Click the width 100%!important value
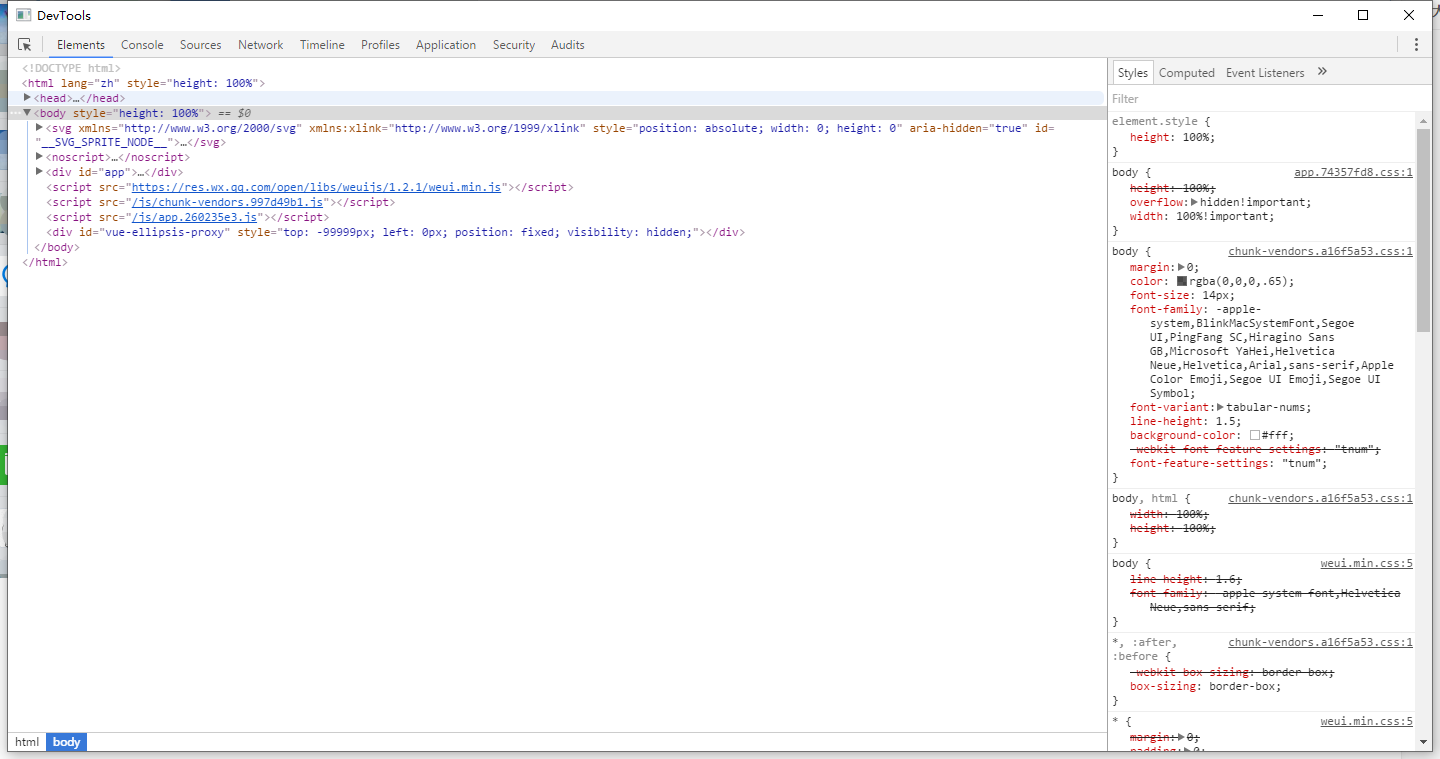The height and width of the screenshot is (759, 1440). [x=1221, y=216]
